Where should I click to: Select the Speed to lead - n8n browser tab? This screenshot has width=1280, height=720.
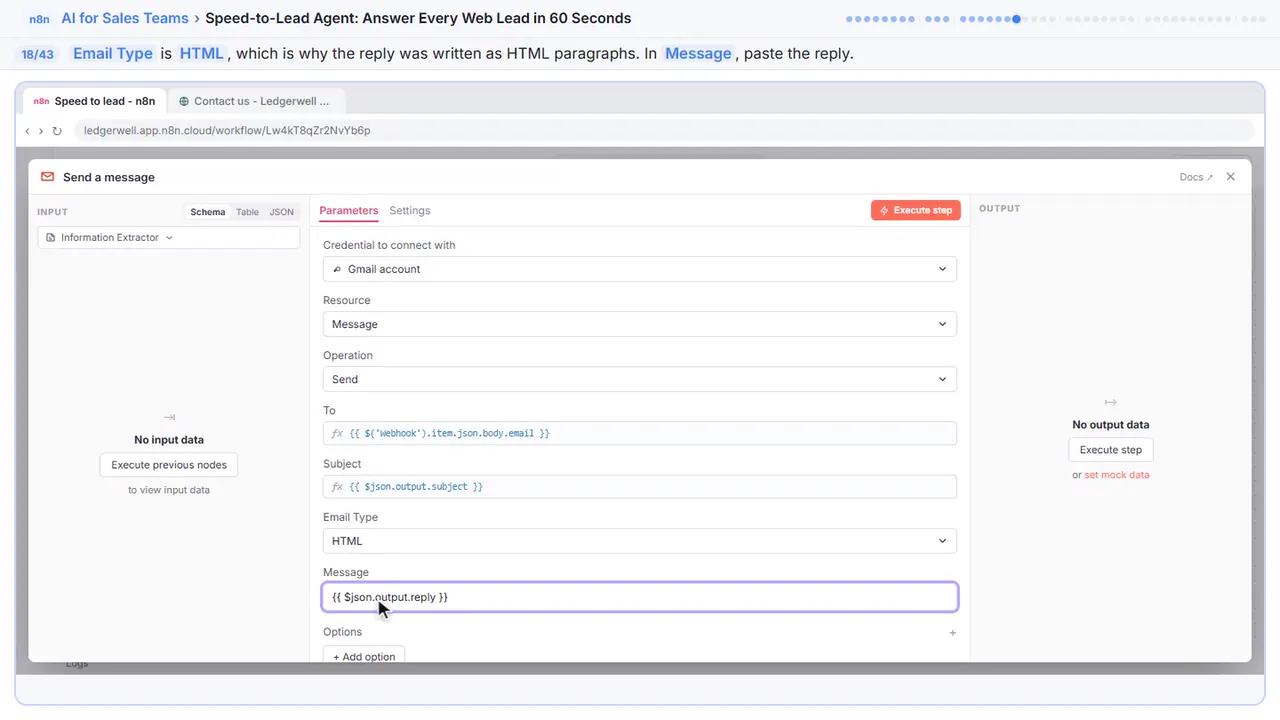tap(95, 101)
